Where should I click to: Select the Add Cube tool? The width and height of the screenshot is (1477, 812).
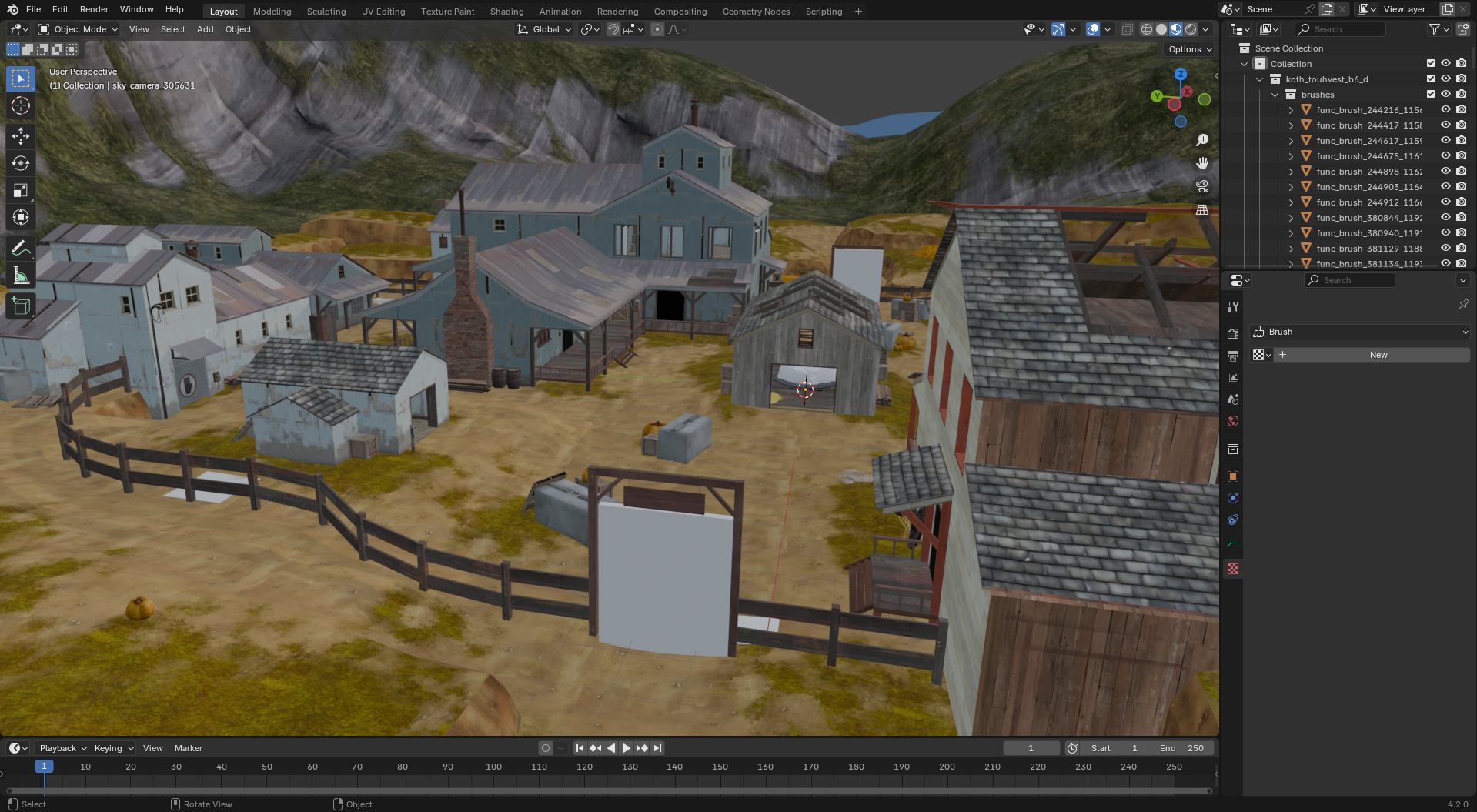coord(21,306)
